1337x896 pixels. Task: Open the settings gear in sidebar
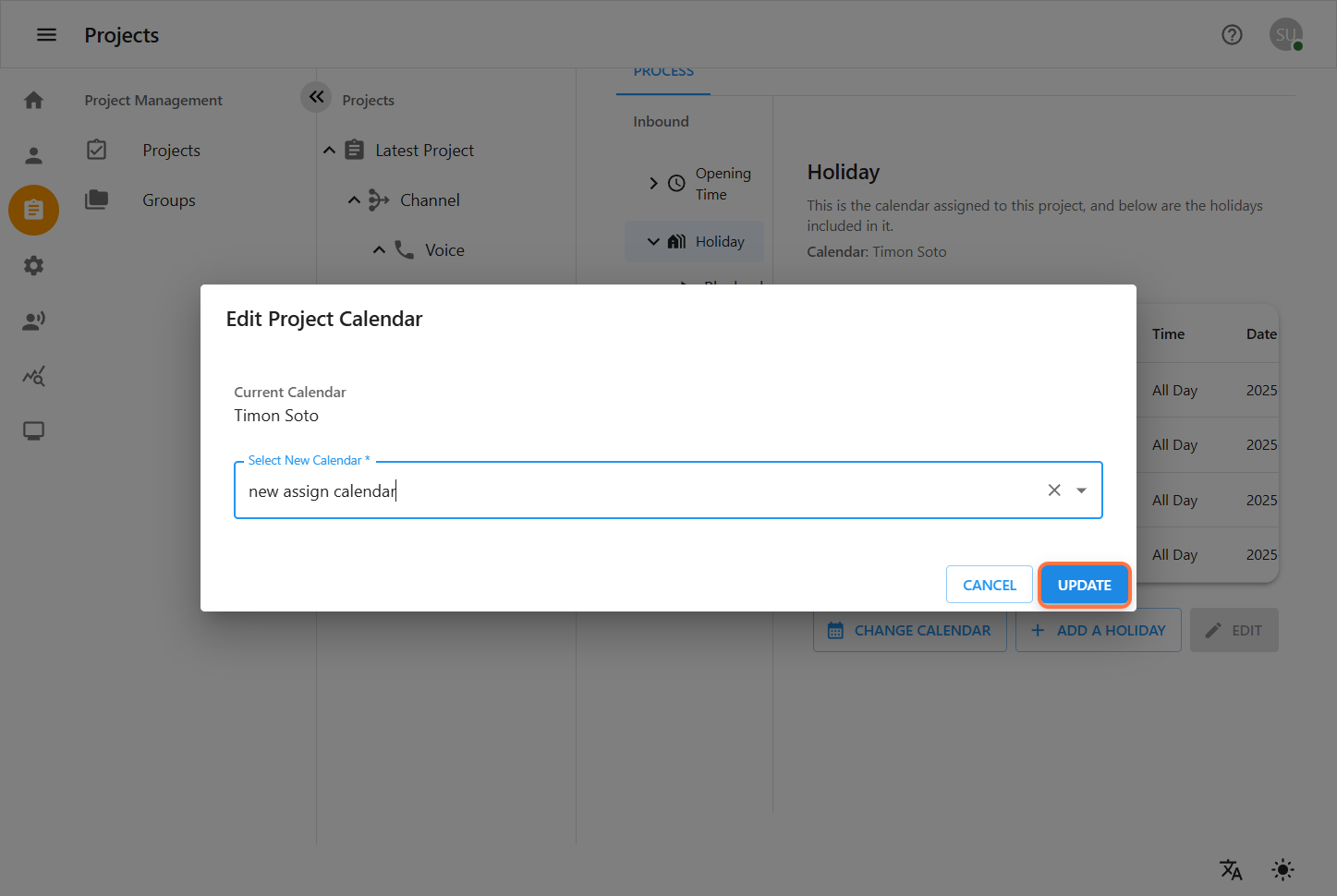pos(34,266)
